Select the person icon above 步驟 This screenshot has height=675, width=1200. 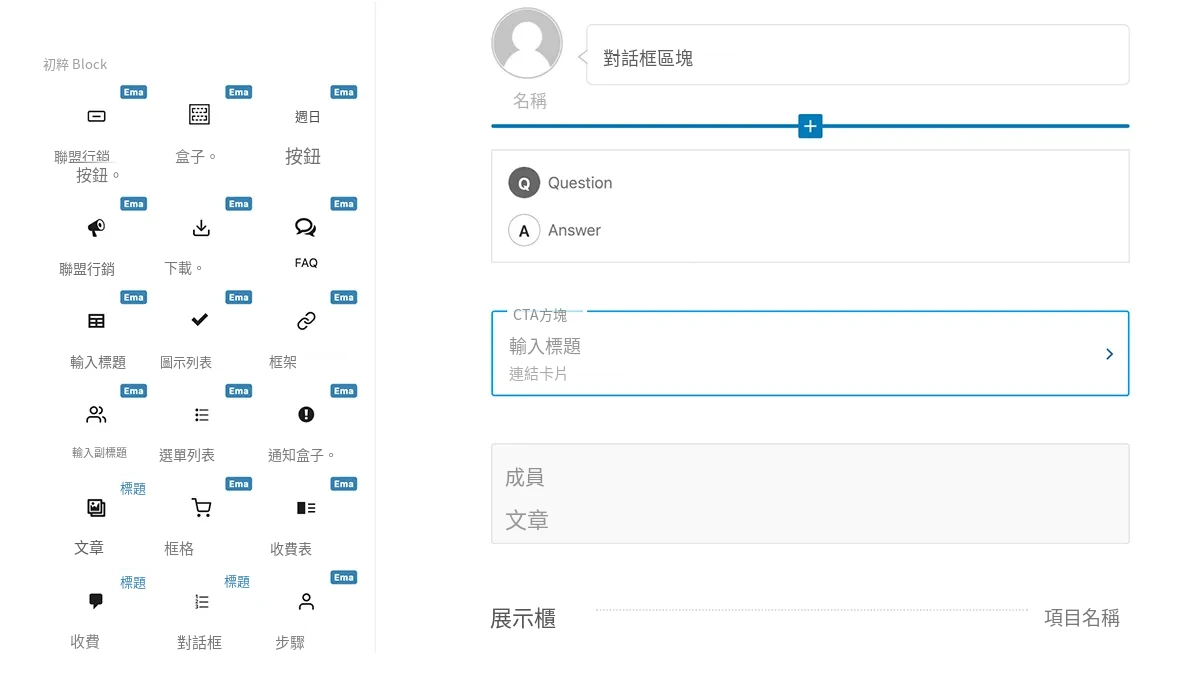tap(306, 601)
